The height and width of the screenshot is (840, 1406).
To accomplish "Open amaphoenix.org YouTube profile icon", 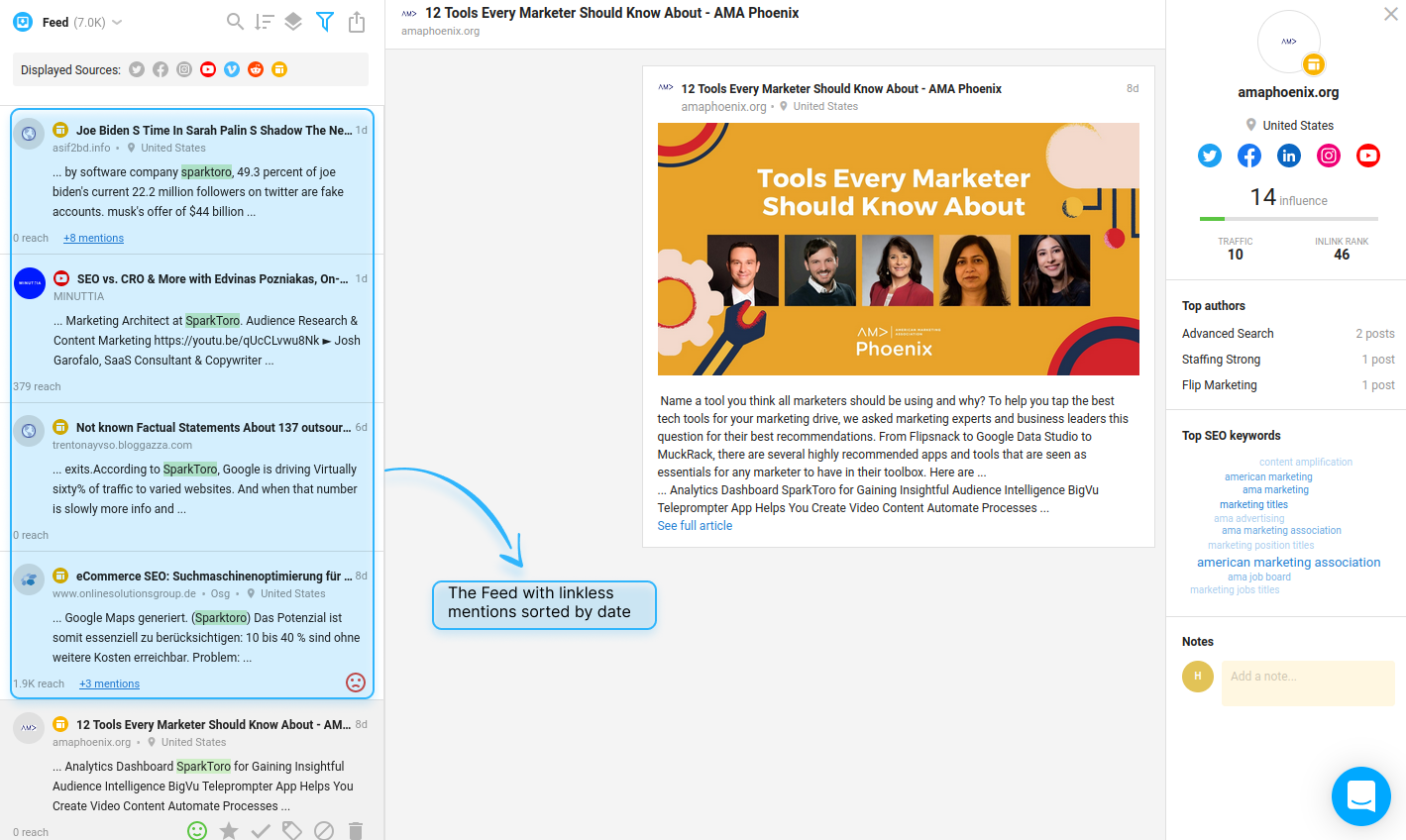I will 1368,156.
